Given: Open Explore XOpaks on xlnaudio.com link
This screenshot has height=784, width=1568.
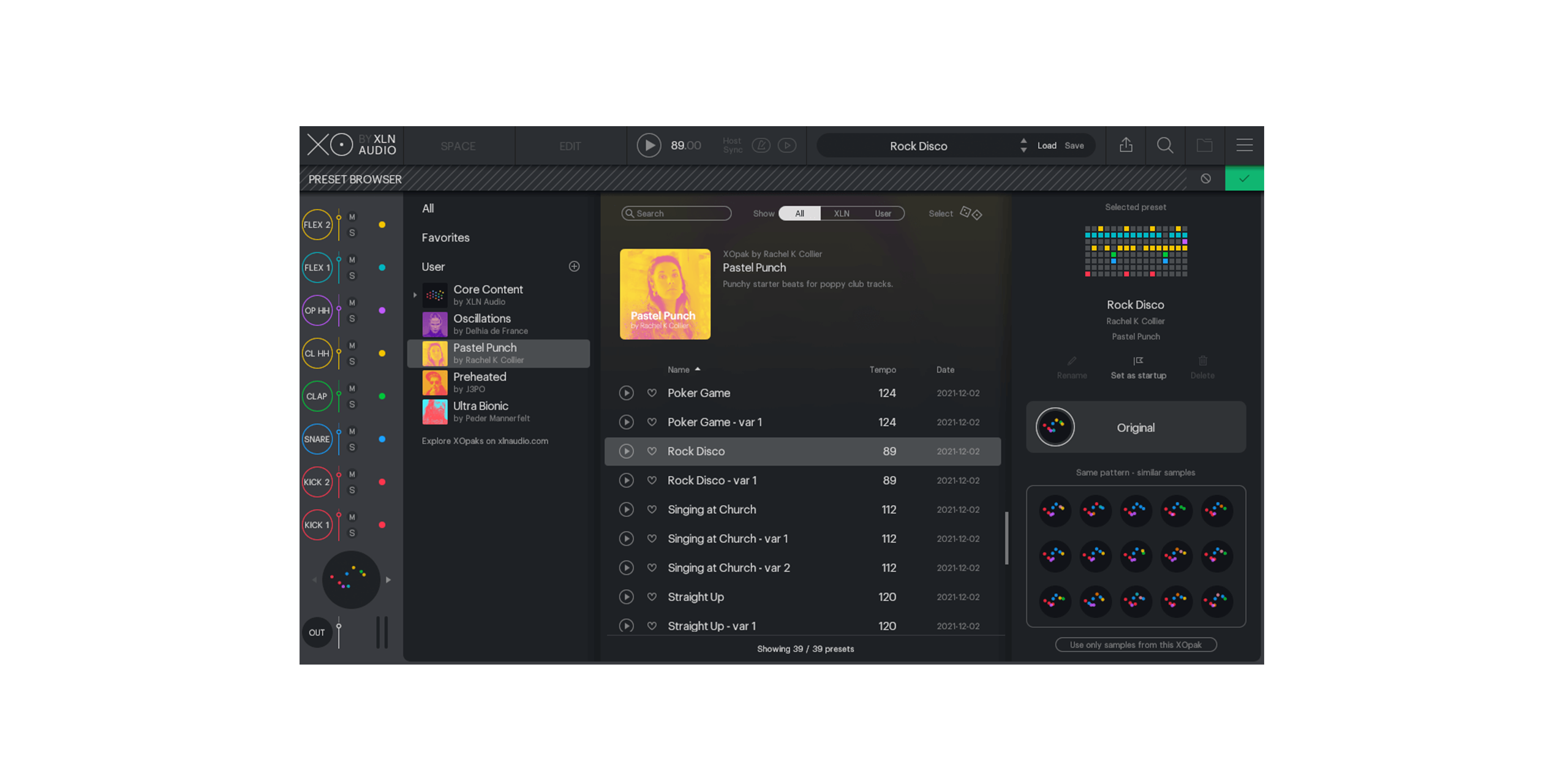Looking at the screenshot, I should click(x=484, y=440).
